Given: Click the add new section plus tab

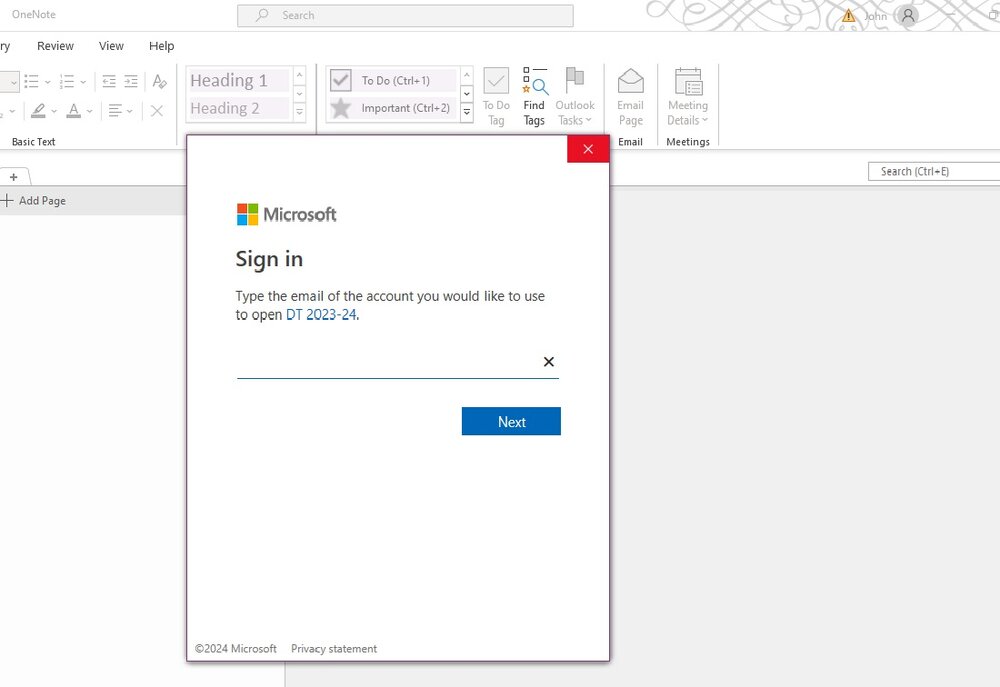Looking at the screenshot, I should click(13, 177).
